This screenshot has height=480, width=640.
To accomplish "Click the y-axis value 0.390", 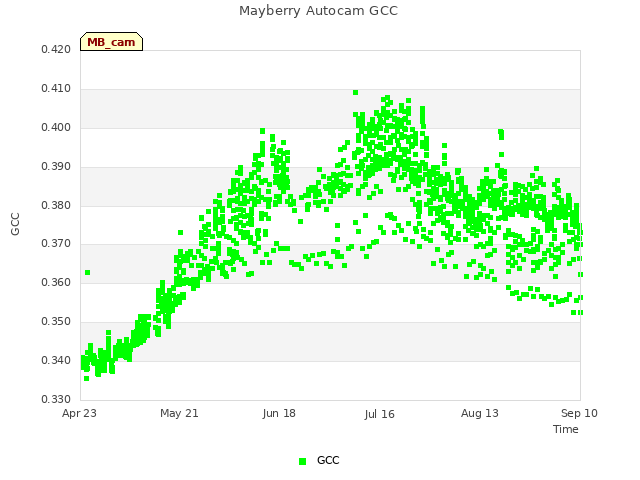I will click(x=56, y=167).
